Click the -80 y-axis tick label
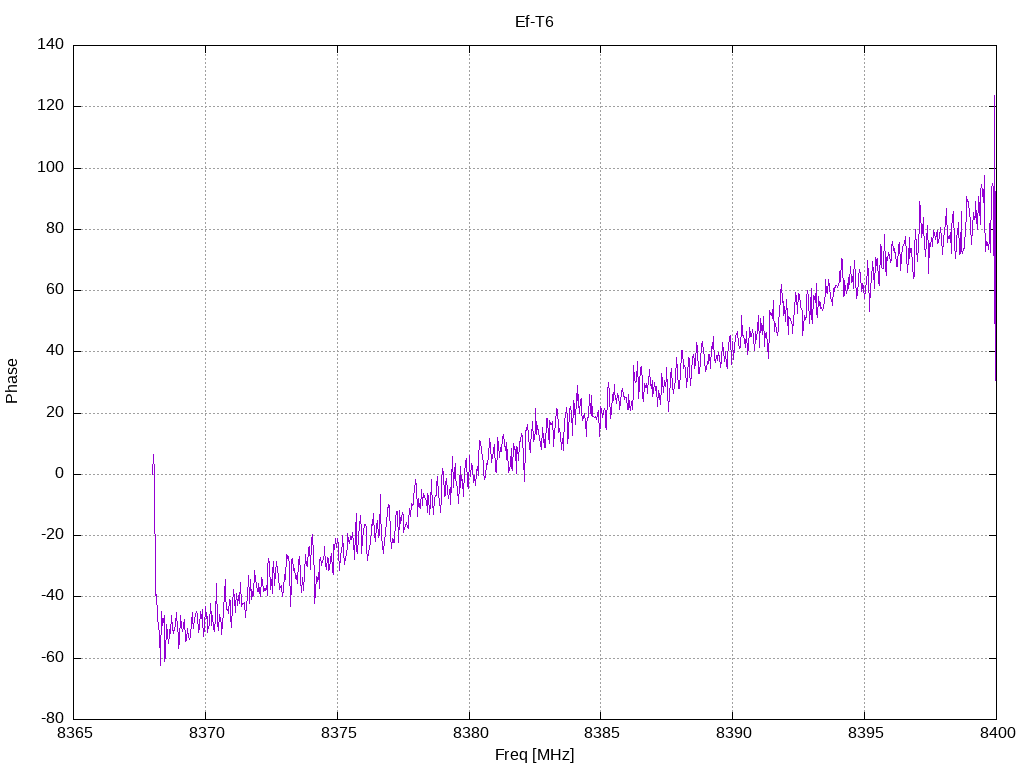The width and height of the screenshot is (1024, 768). (52, 719)
